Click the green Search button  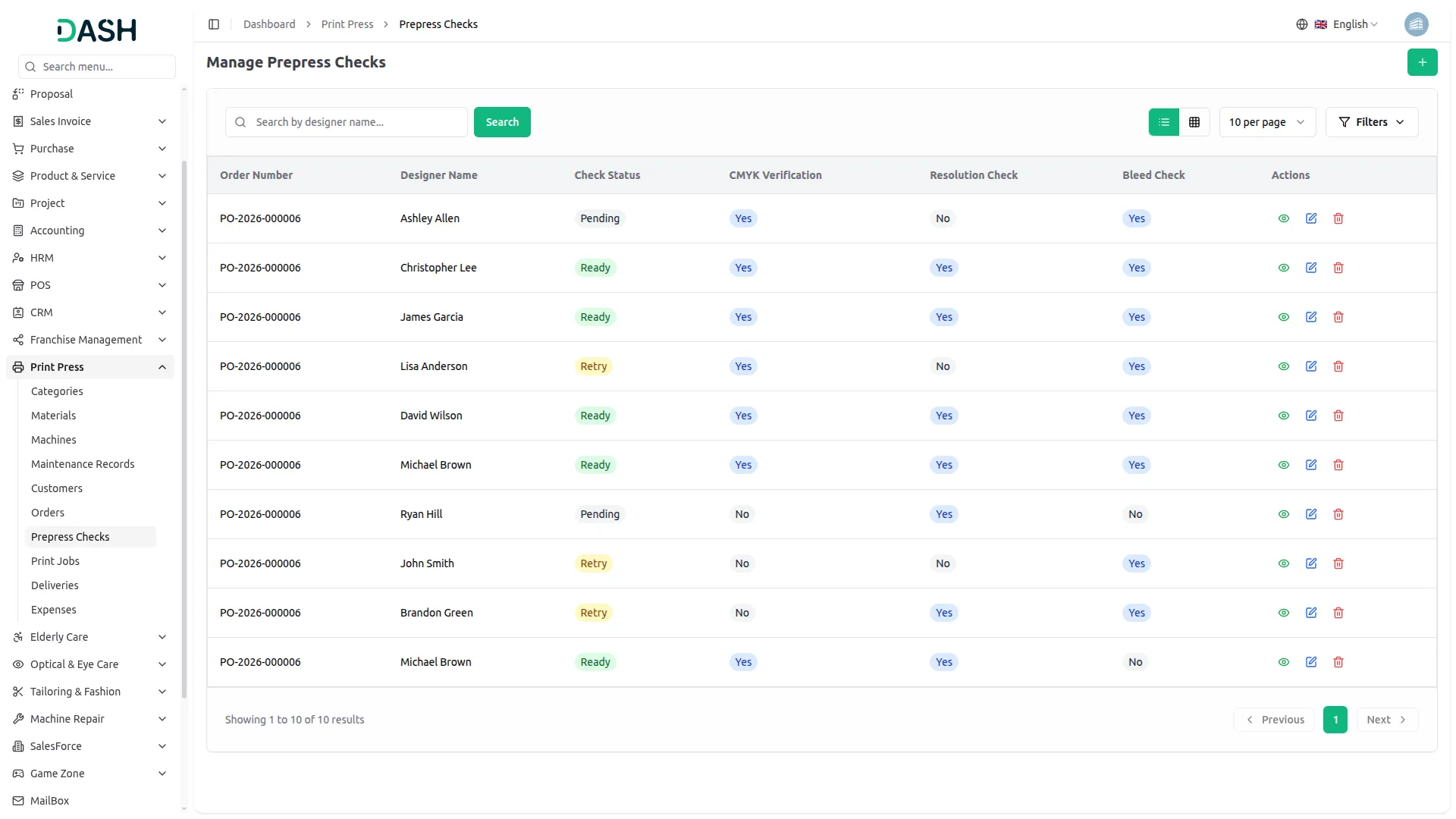[x=501, y=122]
